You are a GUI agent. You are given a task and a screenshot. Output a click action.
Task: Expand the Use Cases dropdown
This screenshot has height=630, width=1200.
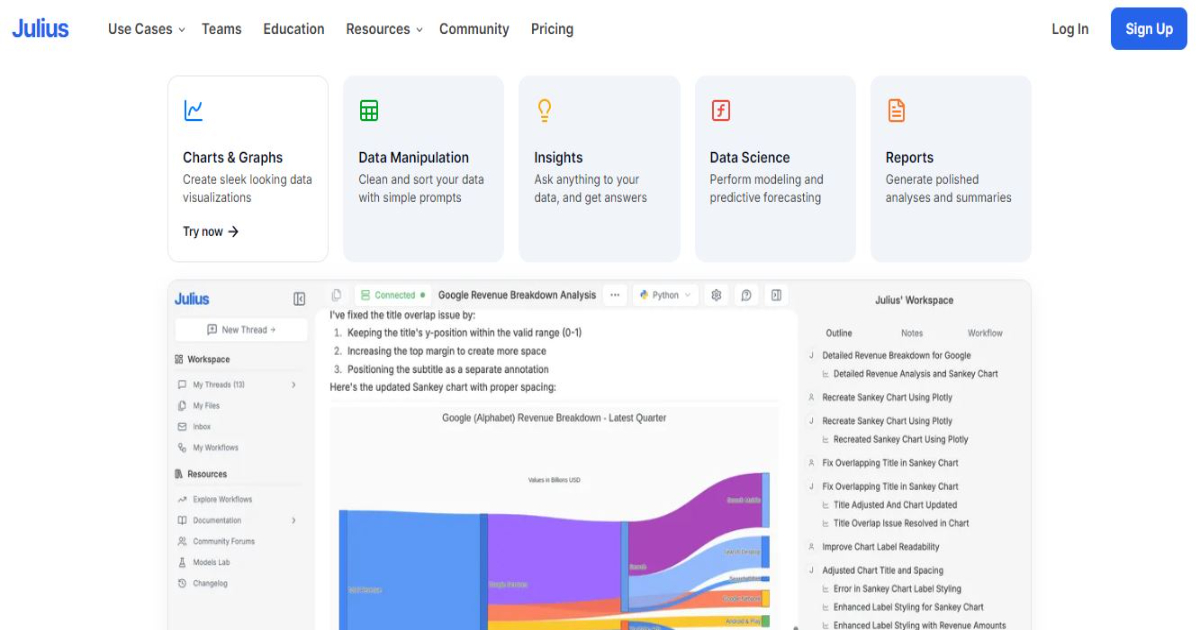pyautogui.click(x=146, y=29)
